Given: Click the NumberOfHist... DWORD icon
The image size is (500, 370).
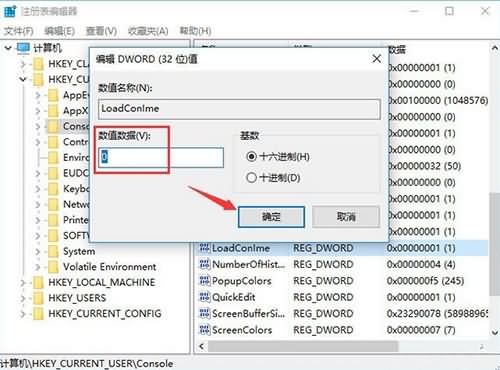Looking at the screenshot, I should click(204, 264).
